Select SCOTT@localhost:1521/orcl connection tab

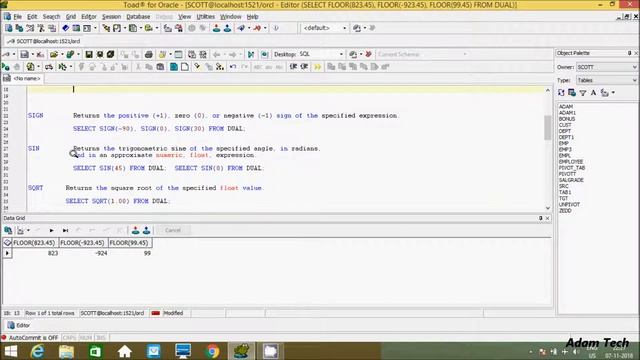[x=44, y=41]
